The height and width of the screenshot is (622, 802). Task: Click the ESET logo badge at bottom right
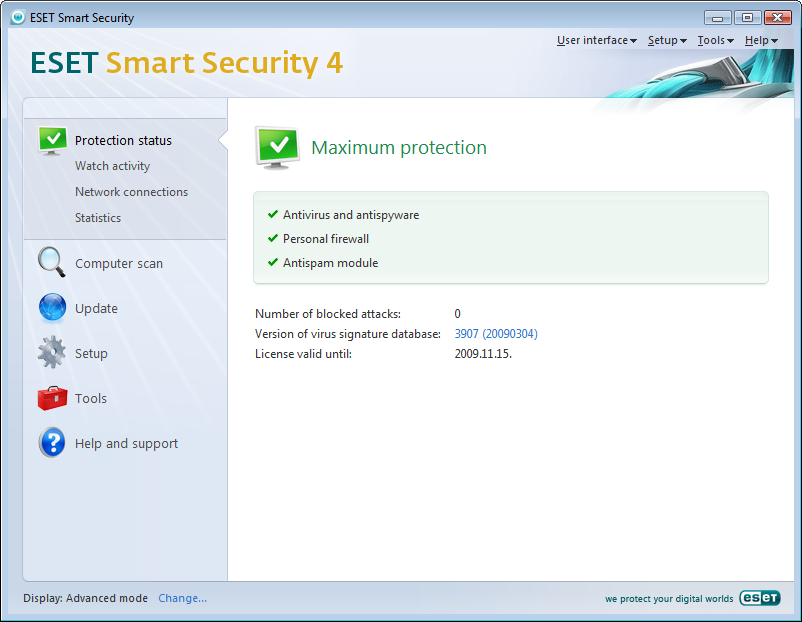point(760,598)
